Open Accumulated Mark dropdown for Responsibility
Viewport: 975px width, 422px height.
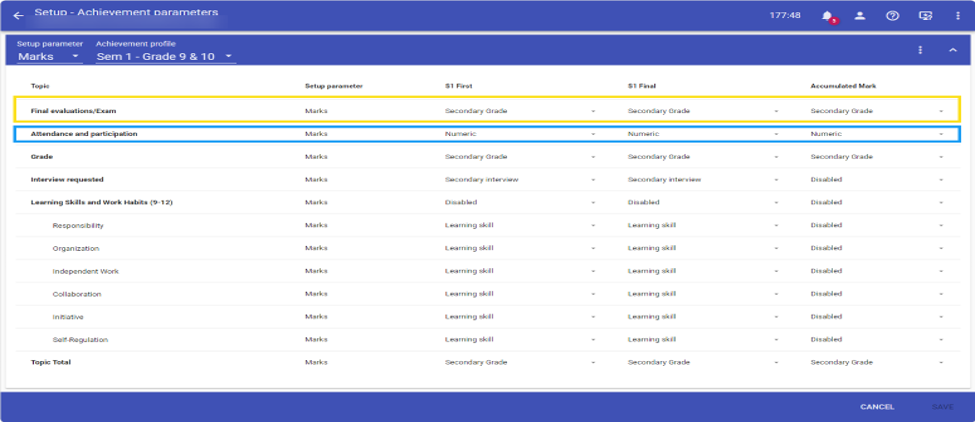(877, 226)
